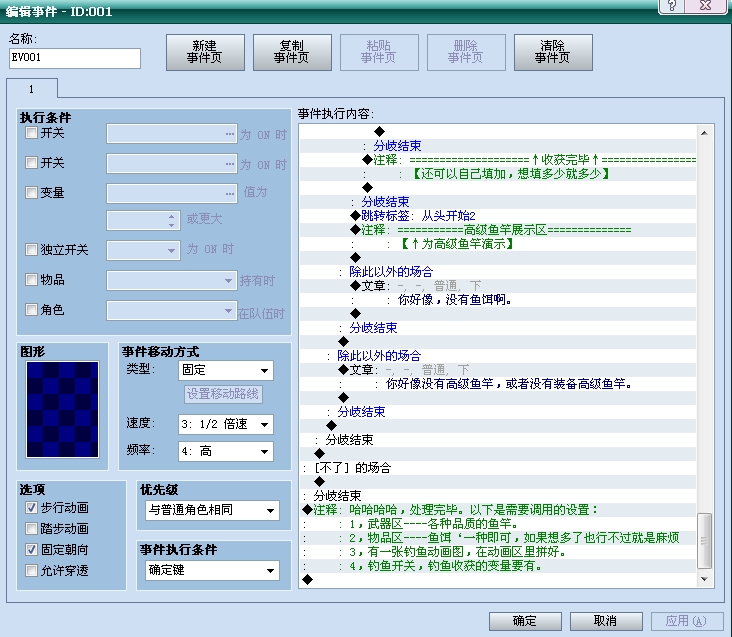Click the first 开关 selector ellipsis field

pyautogui.click(x=172, y=134)
